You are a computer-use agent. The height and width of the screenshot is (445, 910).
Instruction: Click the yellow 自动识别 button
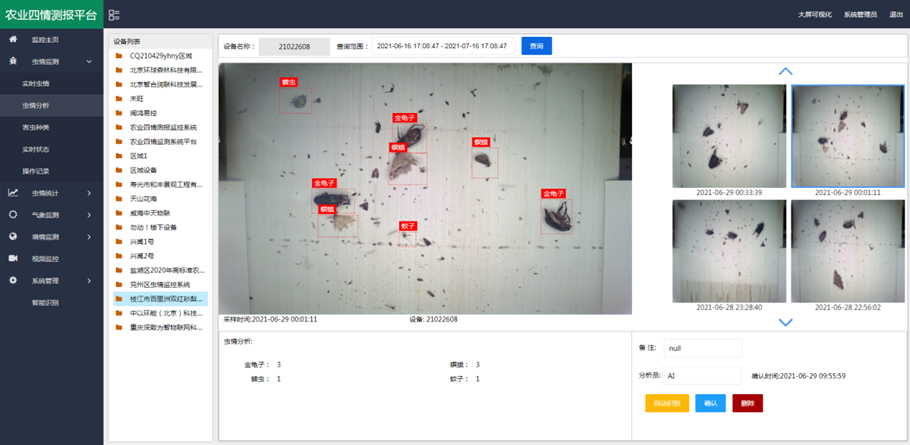(667, 403)
